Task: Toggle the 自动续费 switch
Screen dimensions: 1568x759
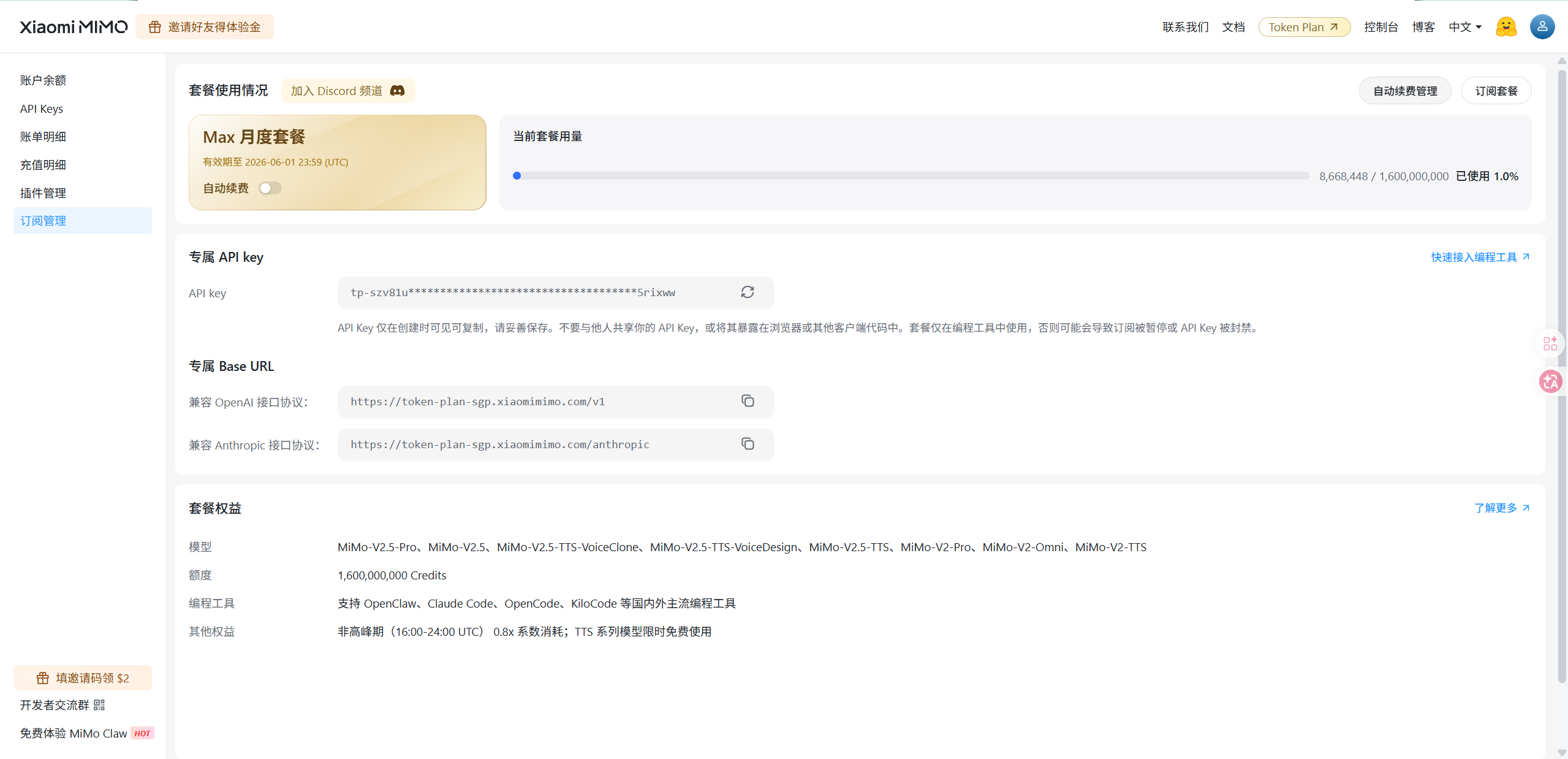Action: pyautogui.click(x=270, y=188)
